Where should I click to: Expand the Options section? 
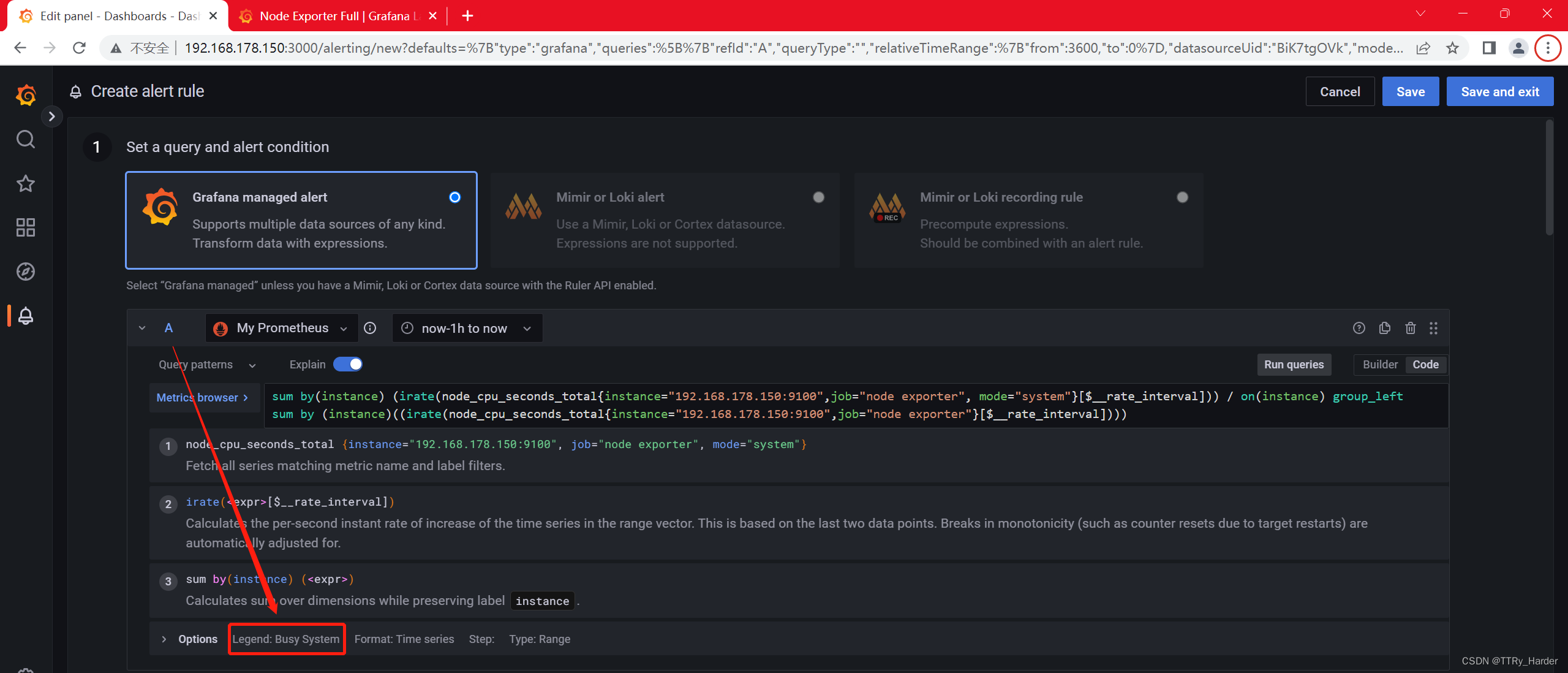pos(164,638)
